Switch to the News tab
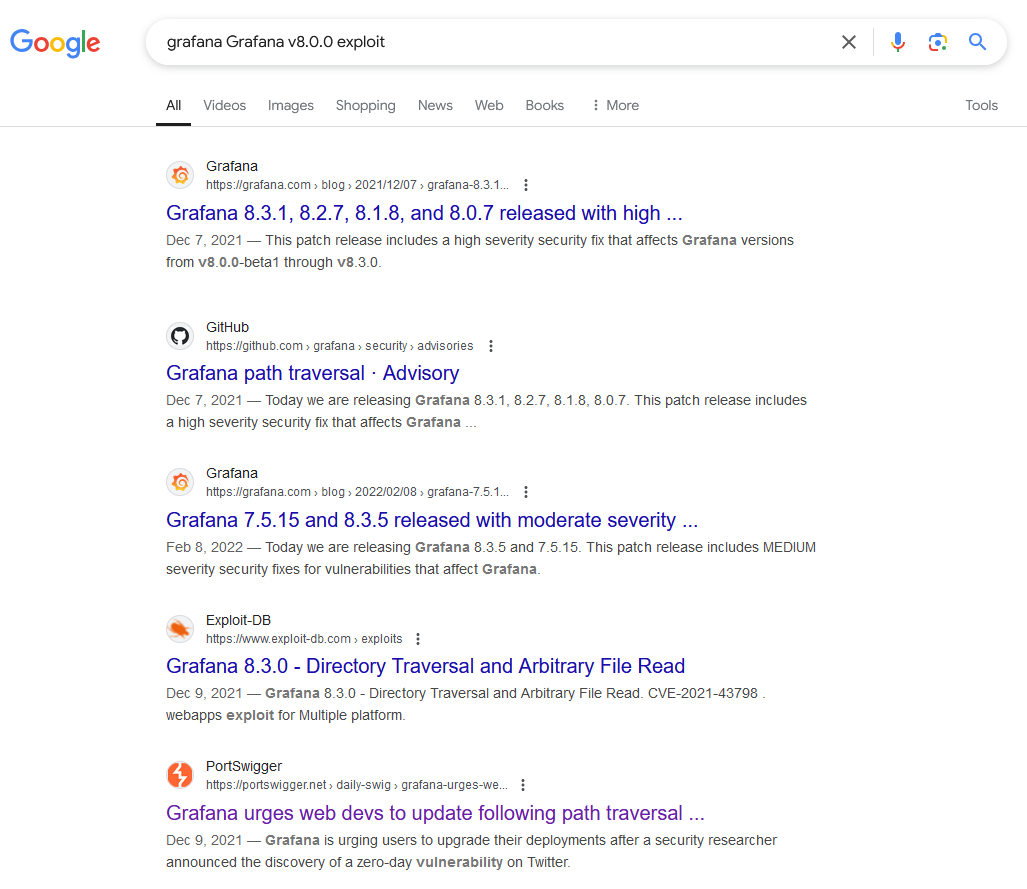1027x889 pixels. [x=435, y=105]
